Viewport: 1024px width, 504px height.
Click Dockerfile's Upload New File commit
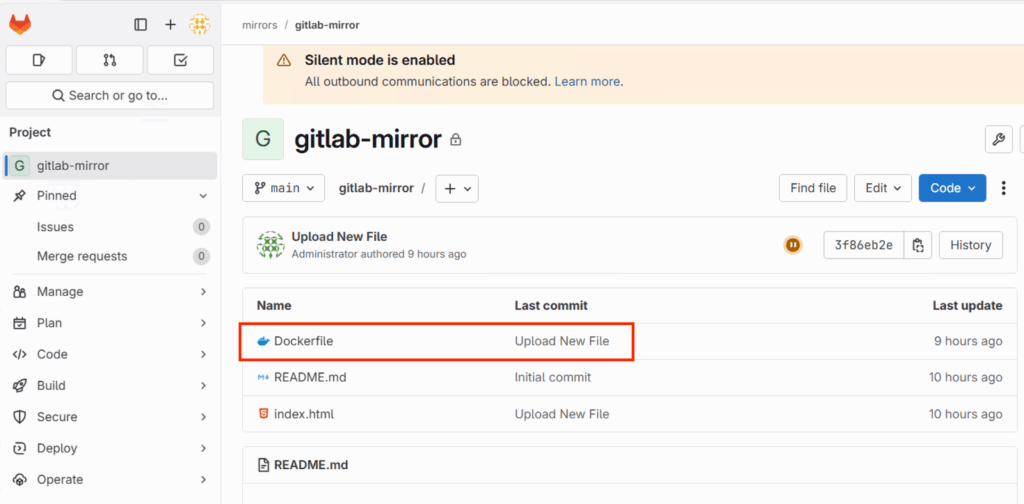pyautogui.click(x=562, y=341)
